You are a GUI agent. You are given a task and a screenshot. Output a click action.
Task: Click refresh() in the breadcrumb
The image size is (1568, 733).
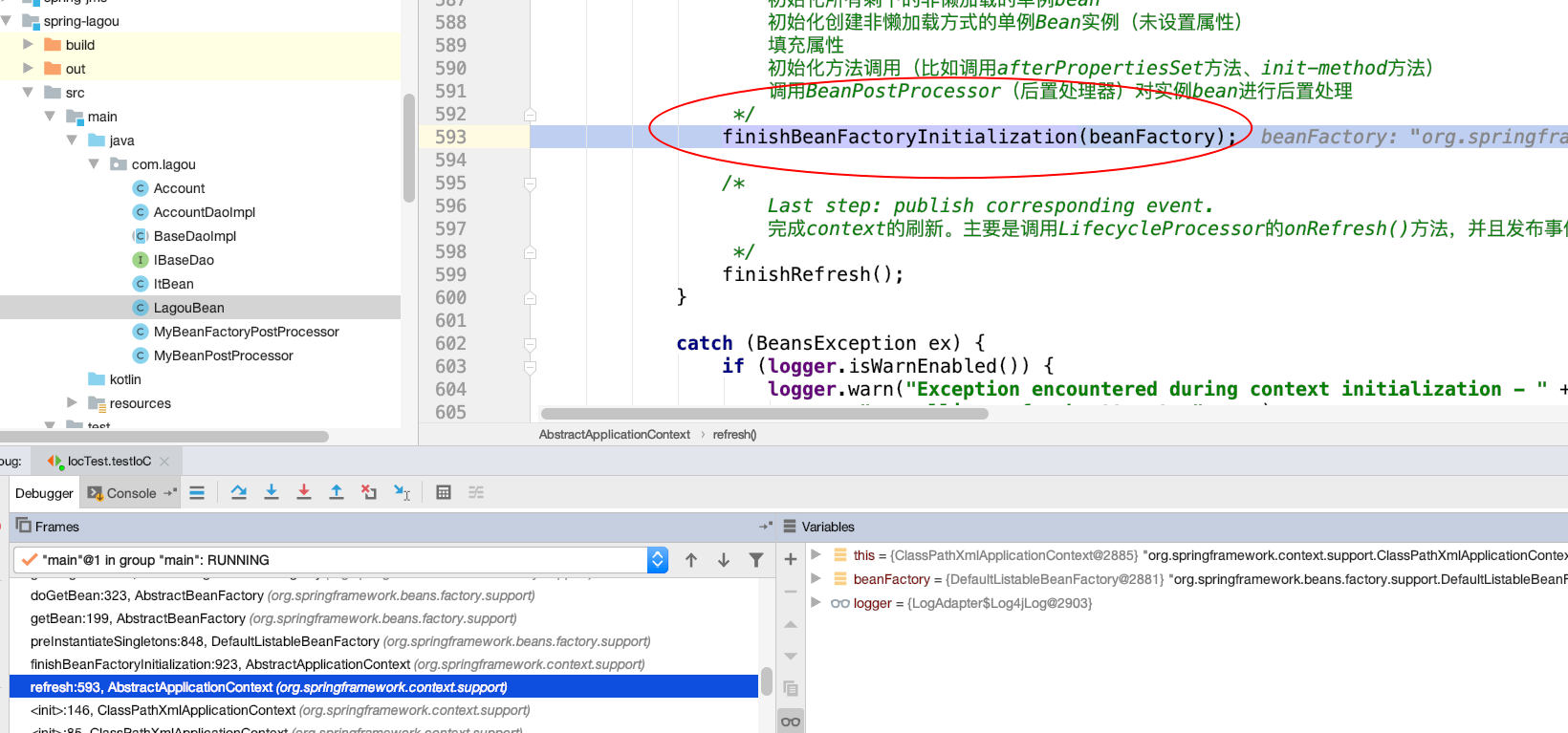734,435
